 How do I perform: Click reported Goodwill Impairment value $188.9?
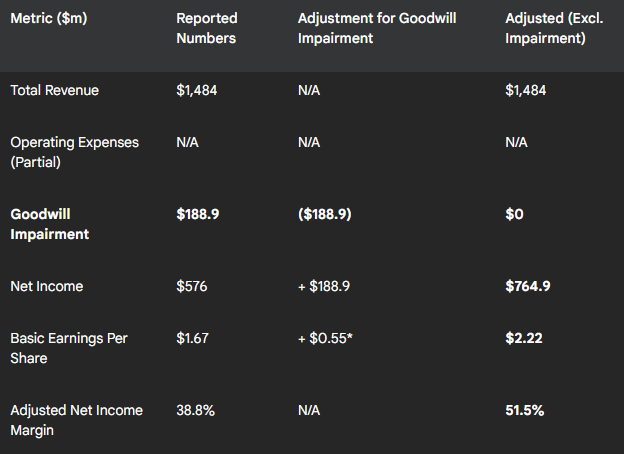pyautogui.click(x=198, y=214)
